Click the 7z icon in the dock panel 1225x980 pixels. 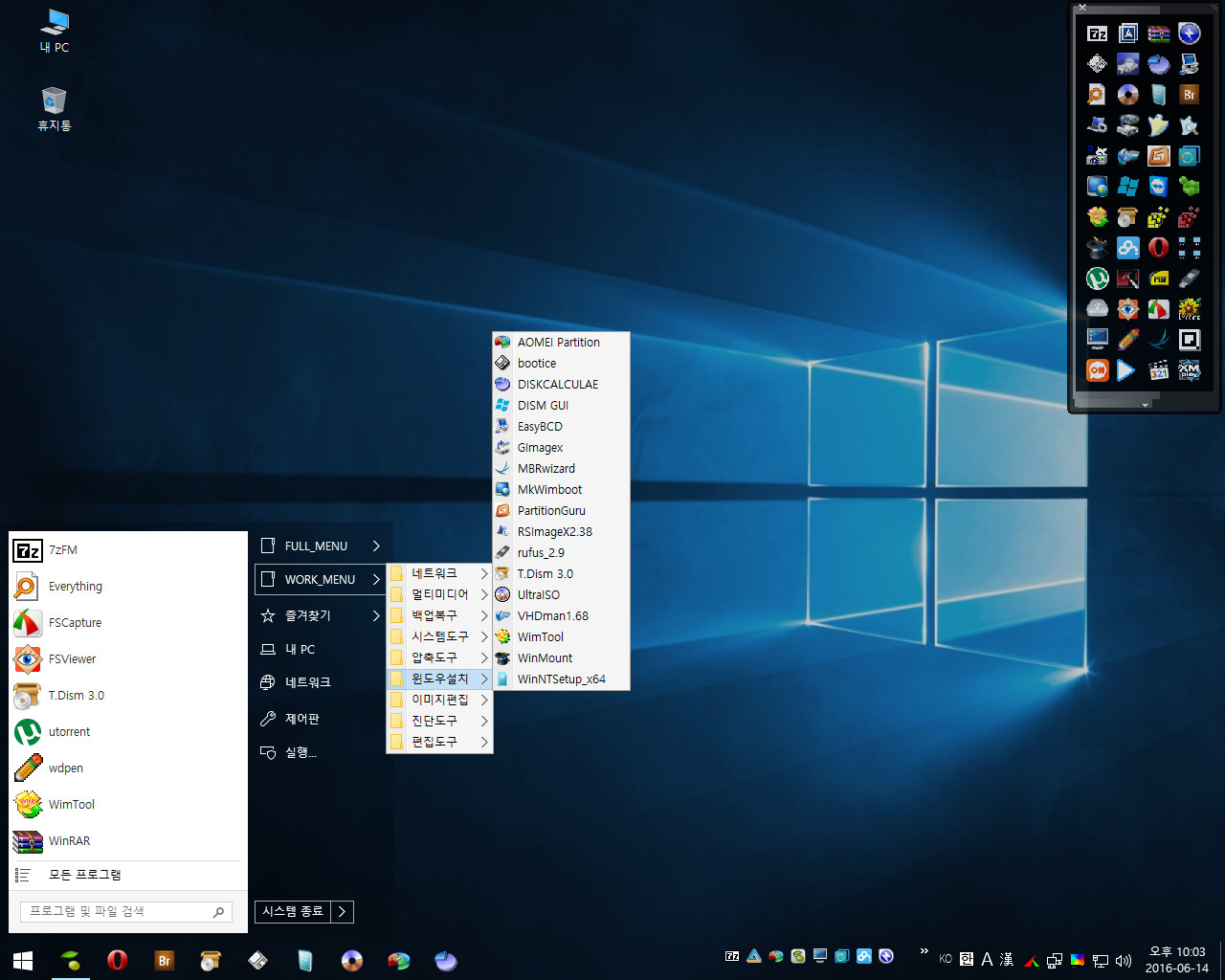click(x=1098, y=33)
